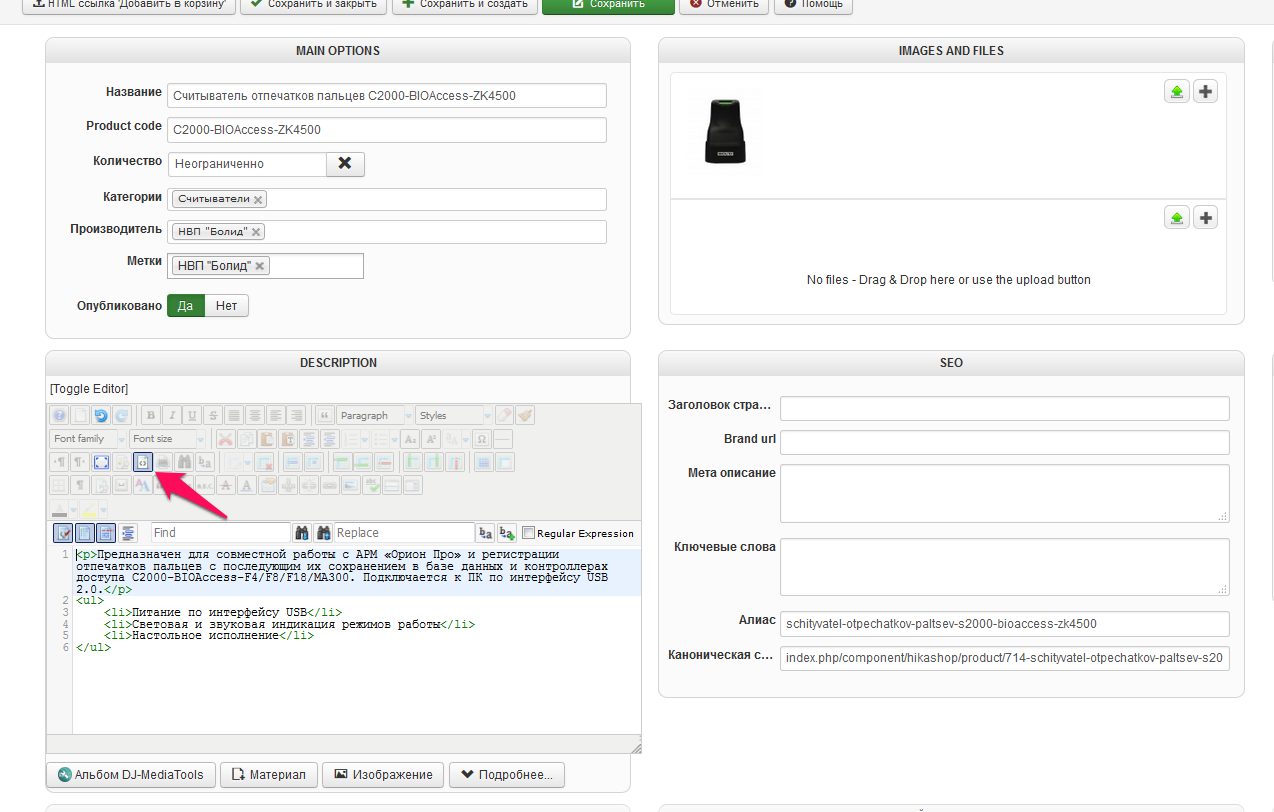Click the plus icon in images section

click(1206, 92)
